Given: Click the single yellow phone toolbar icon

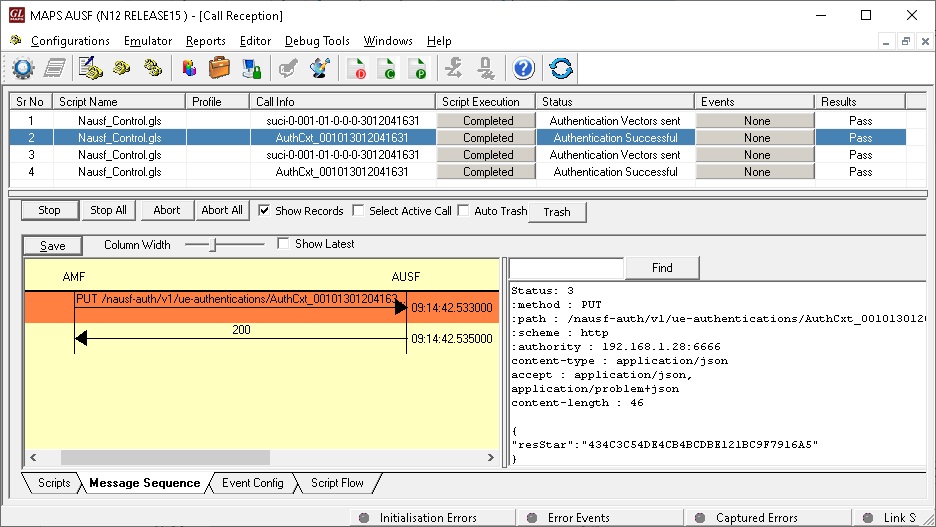Looking at the screenshot, I should click(x=122, y=68).
